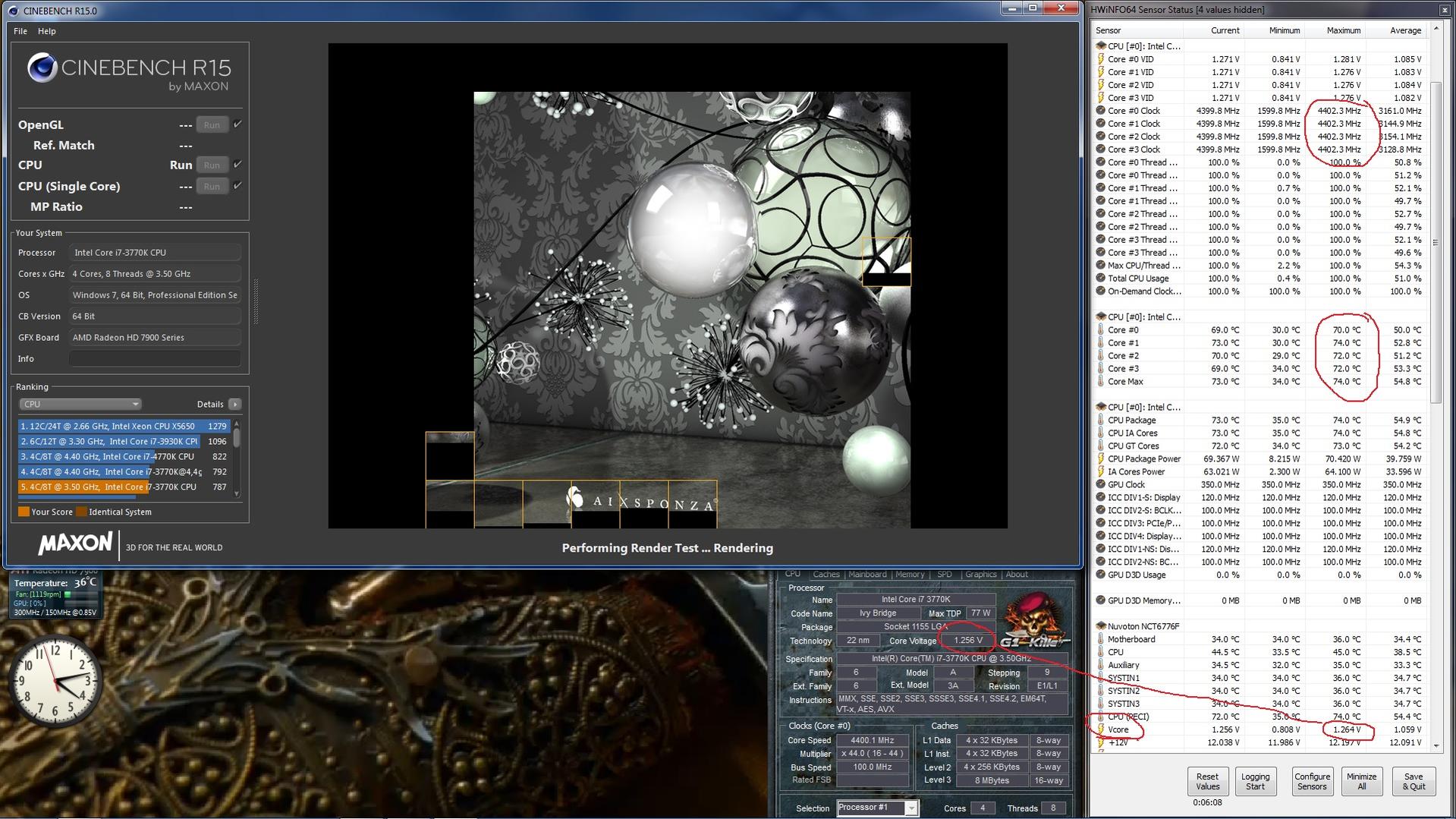Click the icon beside On-Demand Clock sensor
This screenshot has height=819, width=1456.
tap(1100, 291)
